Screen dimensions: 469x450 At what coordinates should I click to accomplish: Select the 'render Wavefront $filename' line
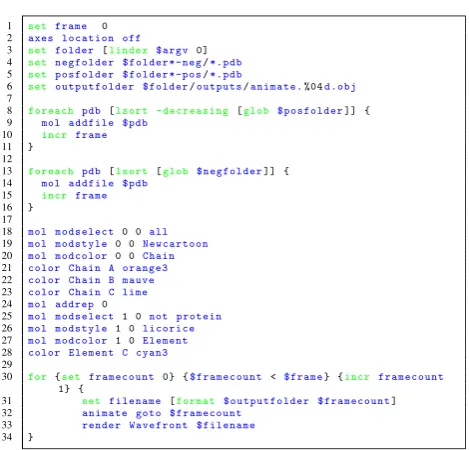pyautogui.click(x=169, y=425)
